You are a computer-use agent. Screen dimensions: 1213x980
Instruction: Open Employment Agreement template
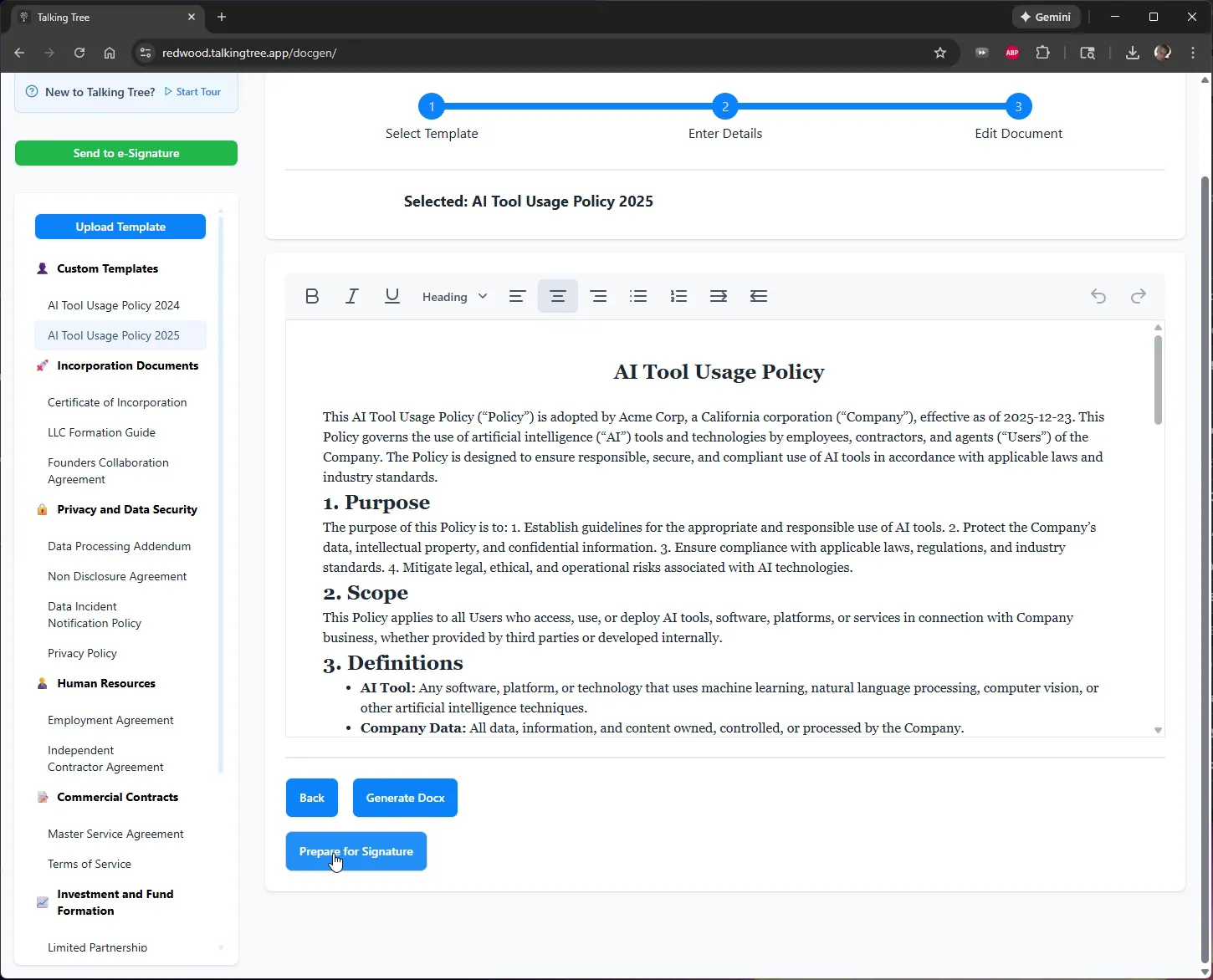coord(110,720)
